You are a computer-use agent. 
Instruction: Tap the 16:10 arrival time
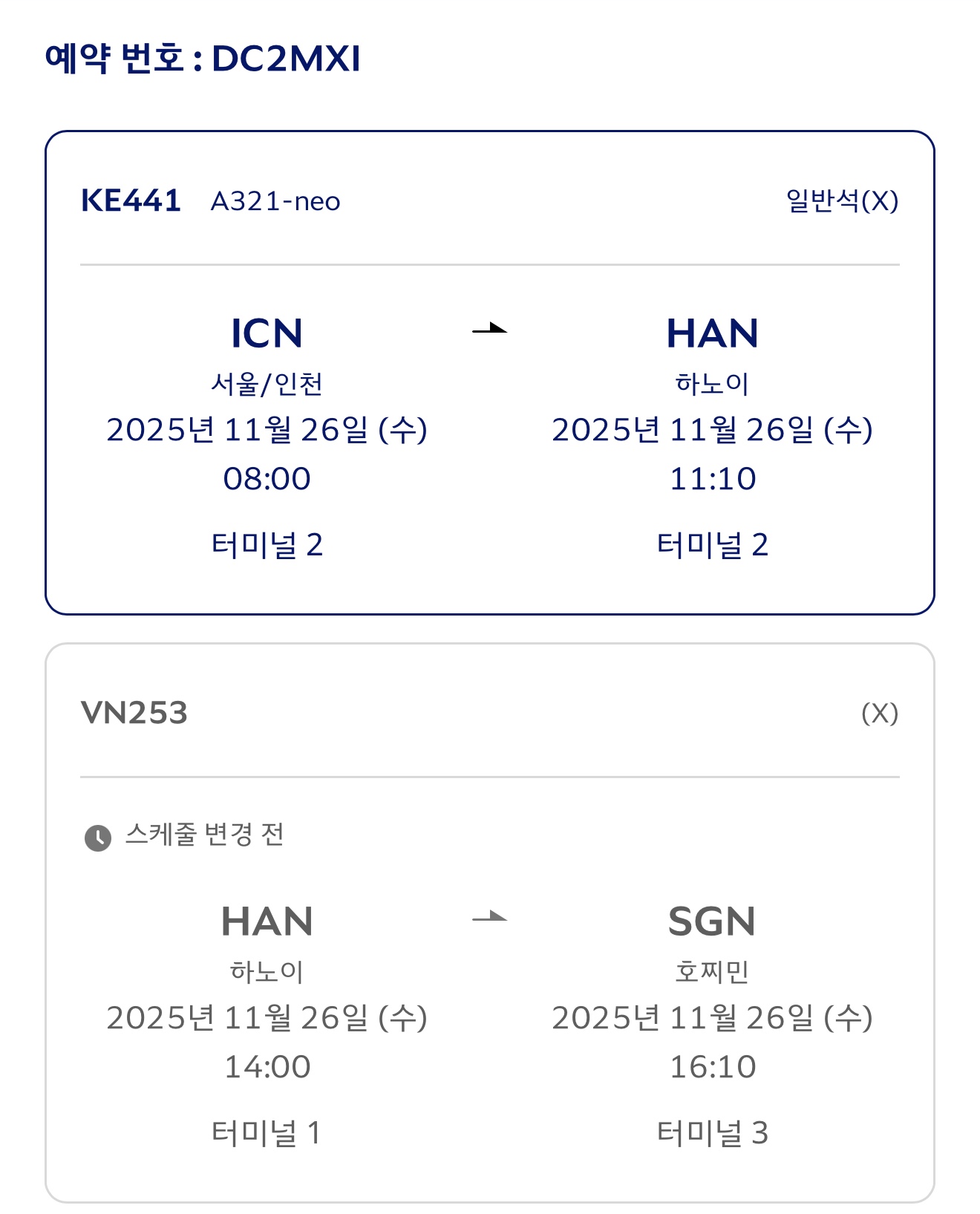pos(712,1067)
